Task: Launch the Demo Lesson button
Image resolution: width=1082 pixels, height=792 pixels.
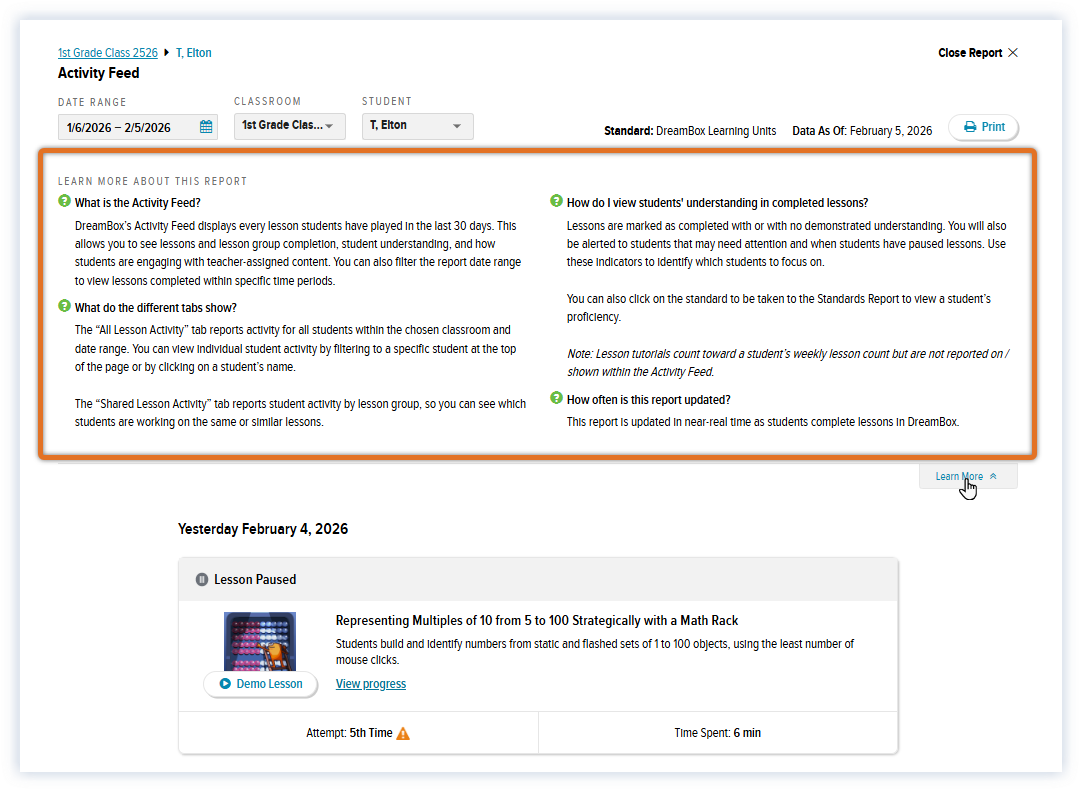Action: 261,684
